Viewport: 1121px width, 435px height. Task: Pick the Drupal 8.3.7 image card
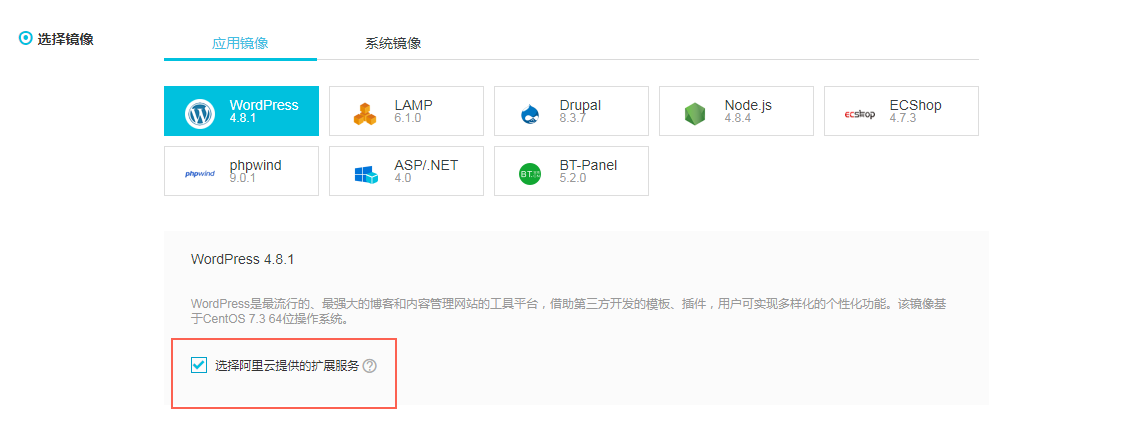point(571,111)
